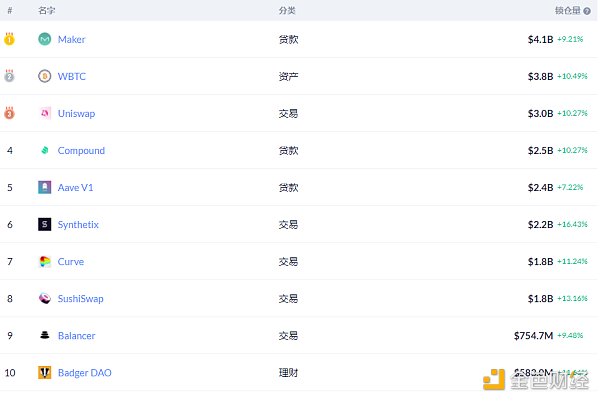Click the help icon beside 锁仓量

[586, 10]
